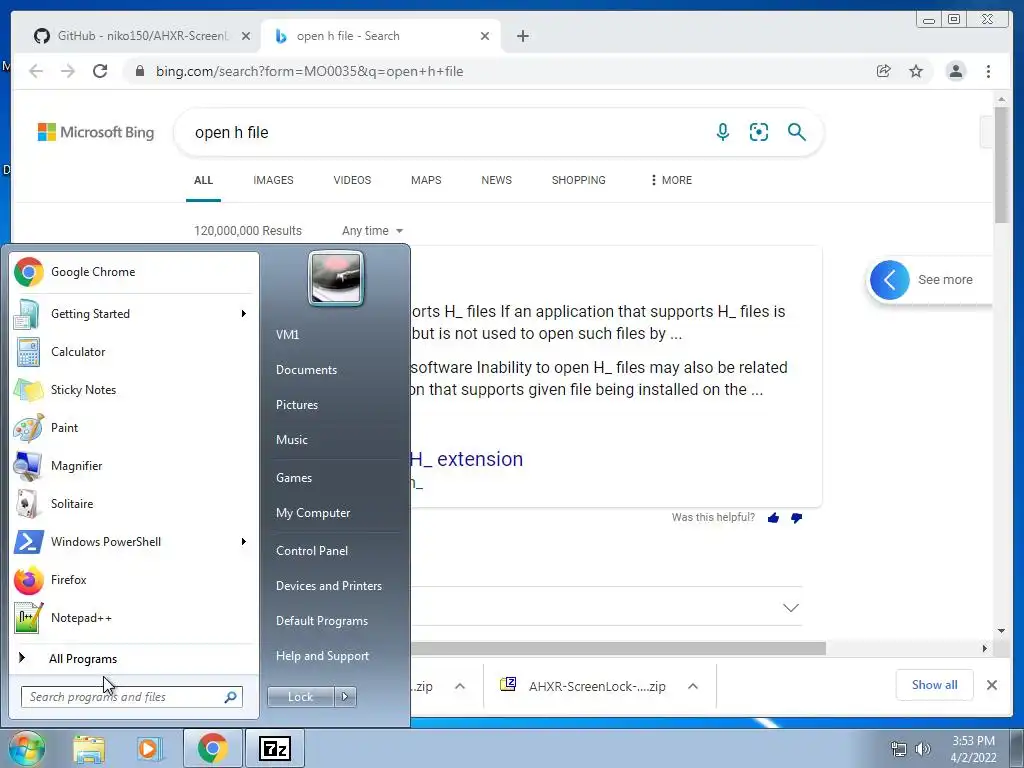Screen dimensions: 1024x768
Task: Click the Chrome address bar URL
Action: point(309,71)
